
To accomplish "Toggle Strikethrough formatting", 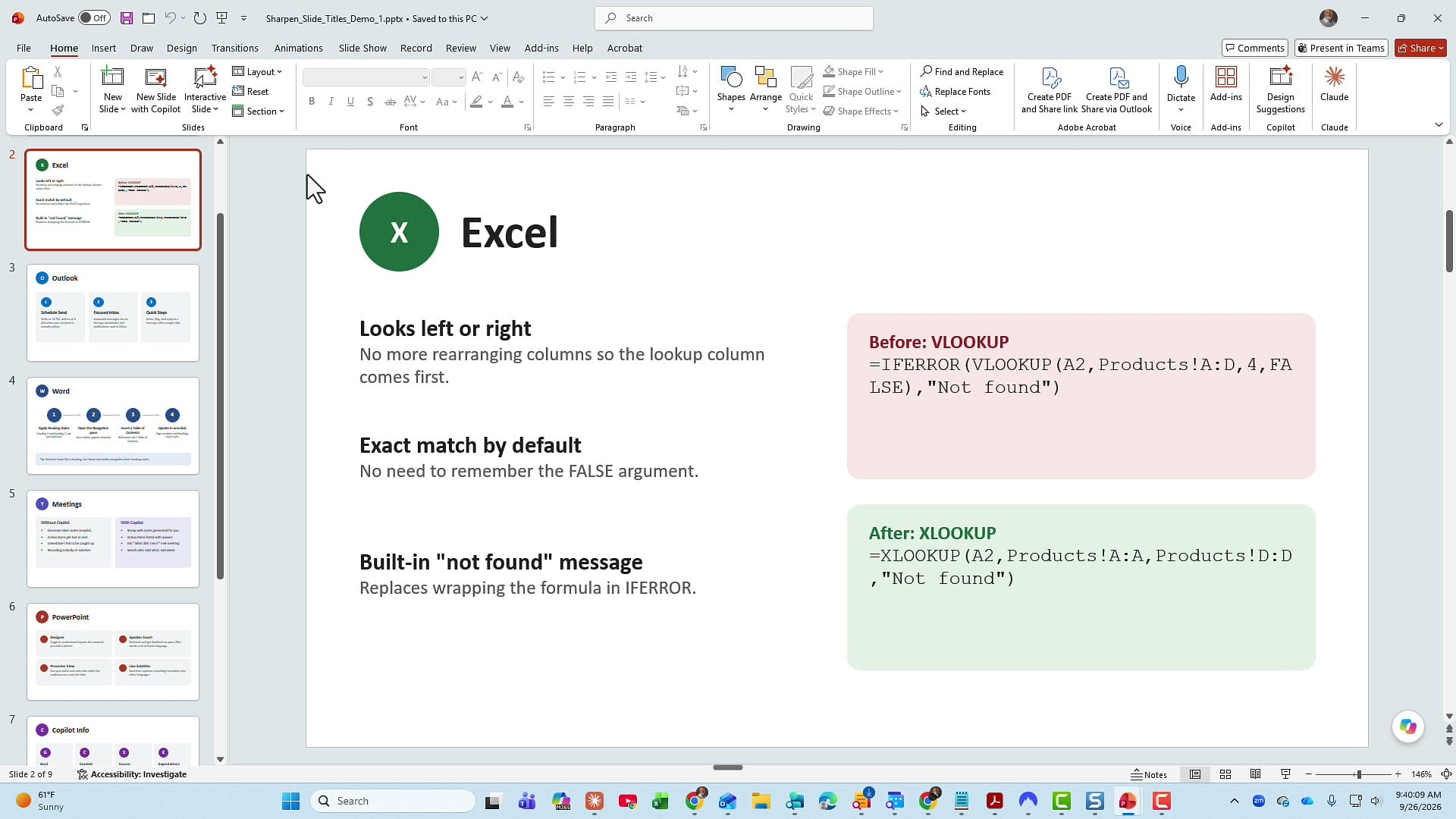I will [390, 102].
